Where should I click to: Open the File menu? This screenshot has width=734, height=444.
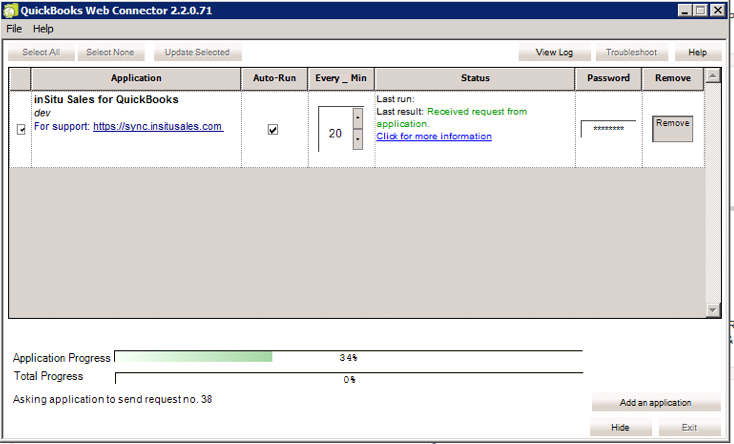click(x=14, y=29)
